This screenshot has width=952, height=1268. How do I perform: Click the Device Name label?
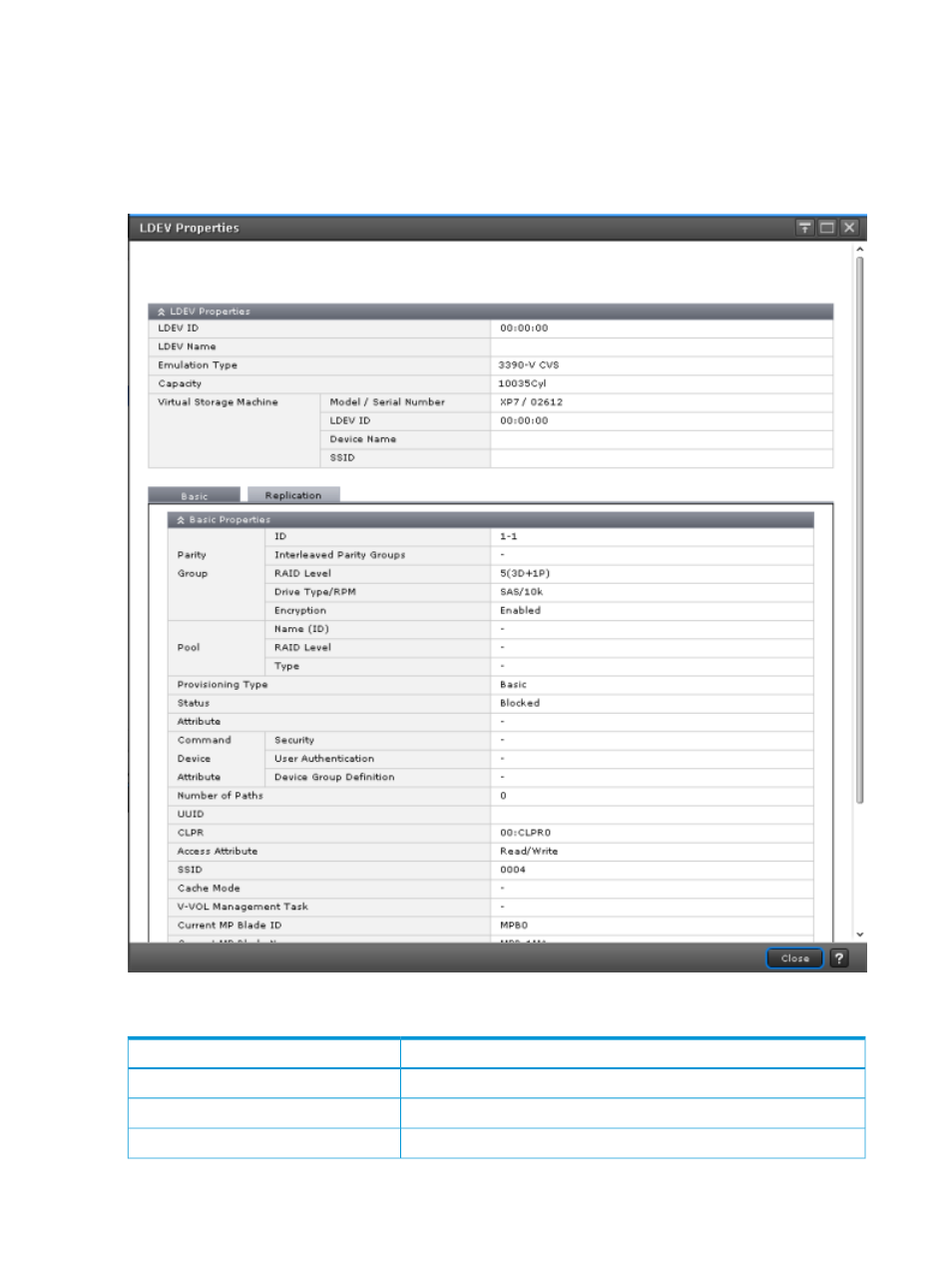(363, 439)
